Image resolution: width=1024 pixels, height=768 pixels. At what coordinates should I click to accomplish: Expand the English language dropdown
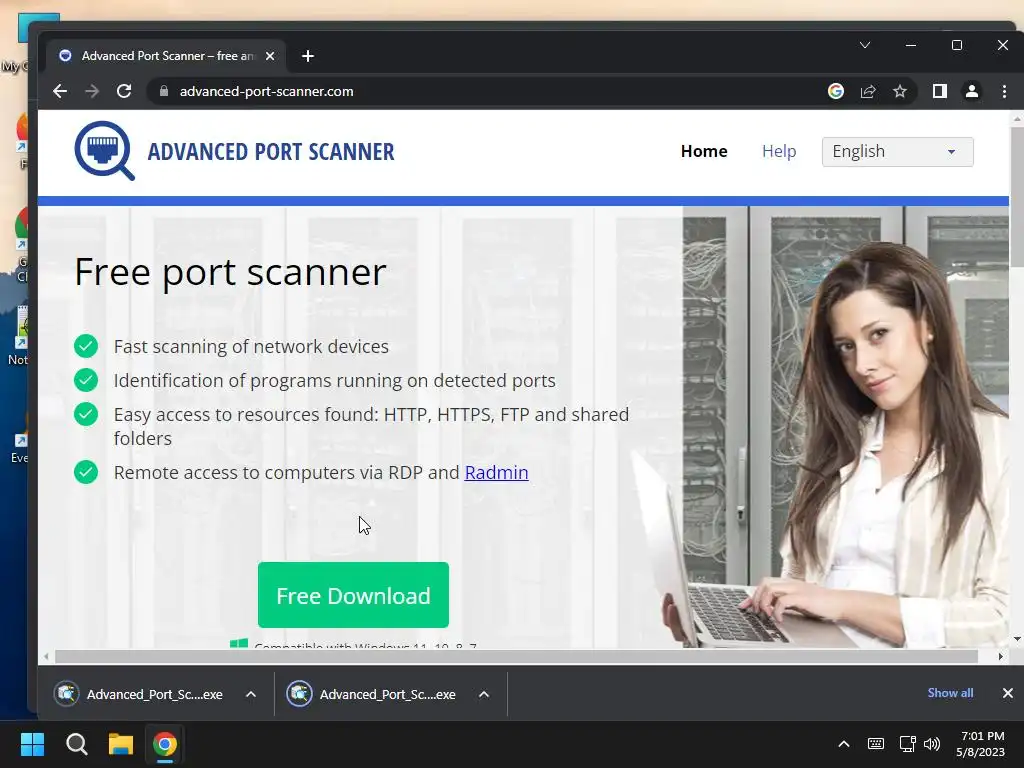tap(897, 152)
